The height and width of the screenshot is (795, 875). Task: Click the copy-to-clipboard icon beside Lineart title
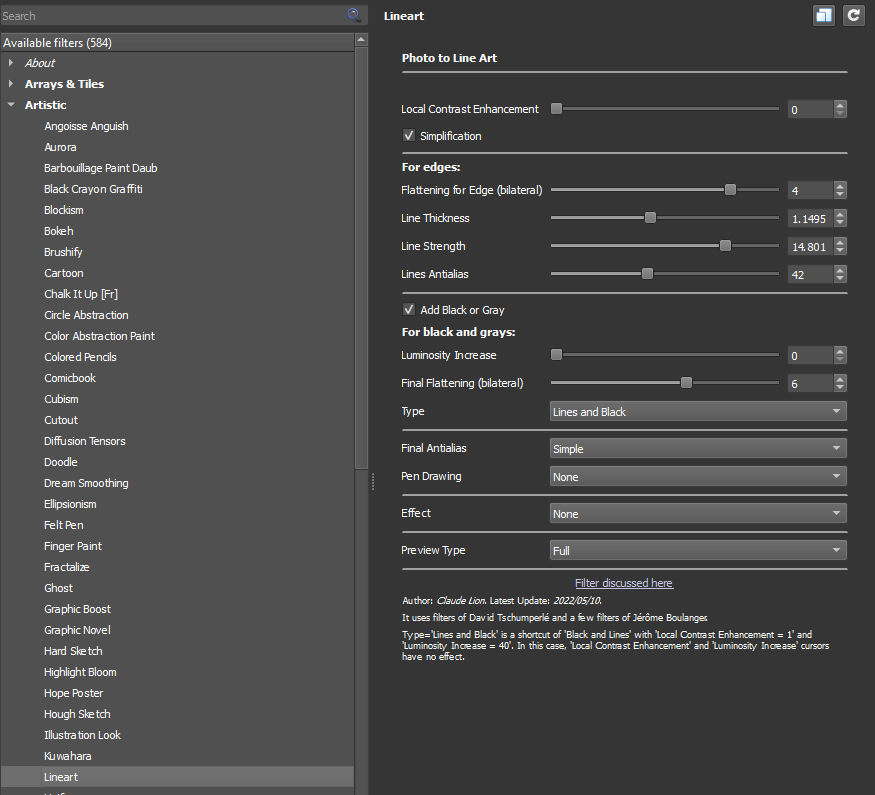tap(823, 15)
